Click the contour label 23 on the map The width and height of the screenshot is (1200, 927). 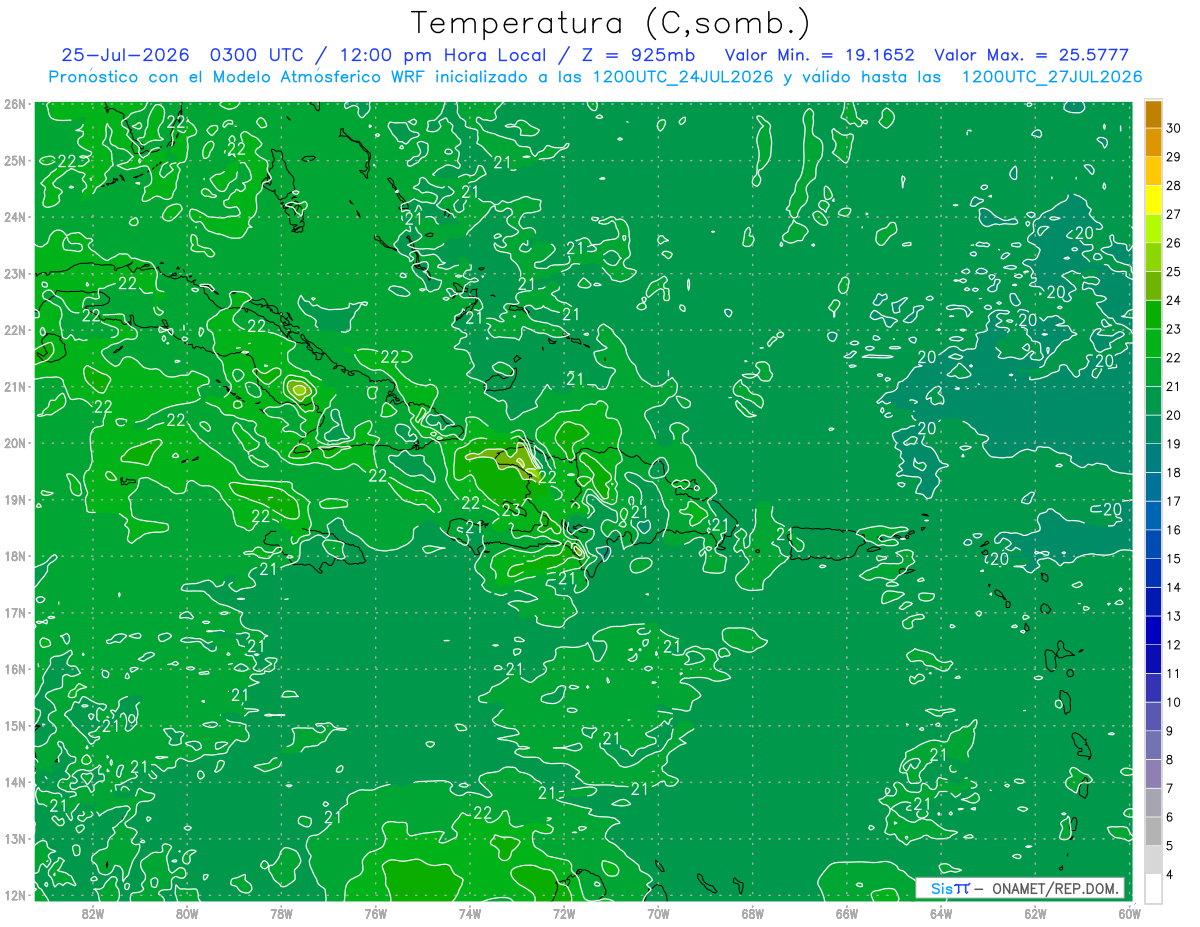point(510,510)
